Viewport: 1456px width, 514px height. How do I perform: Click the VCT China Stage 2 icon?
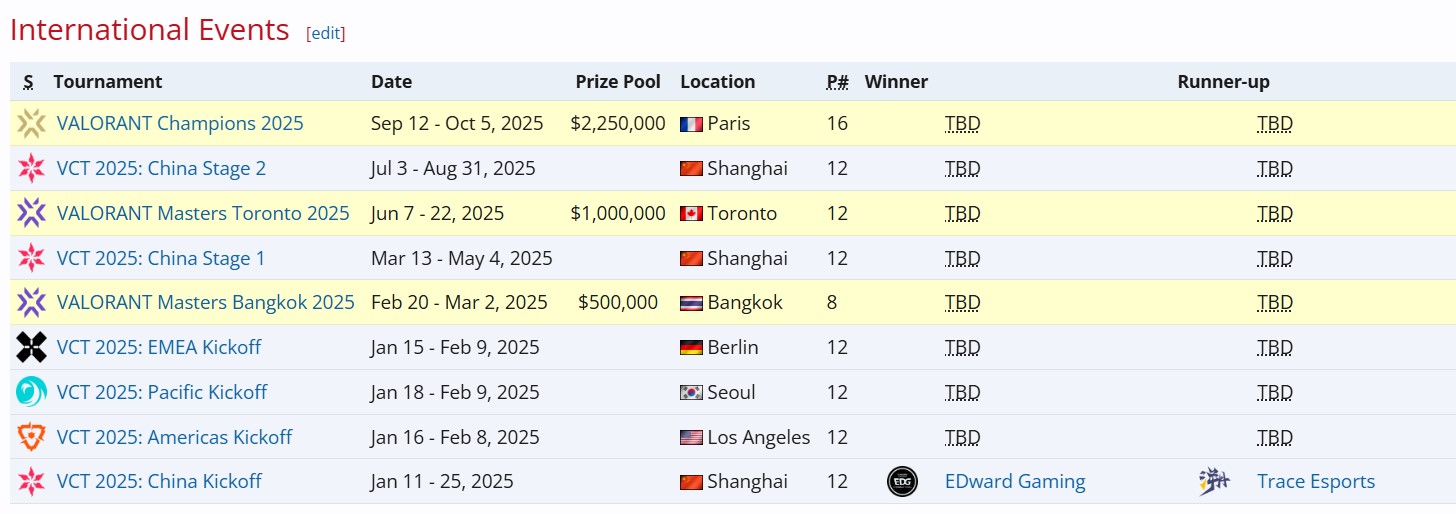(x=31, y=168)
